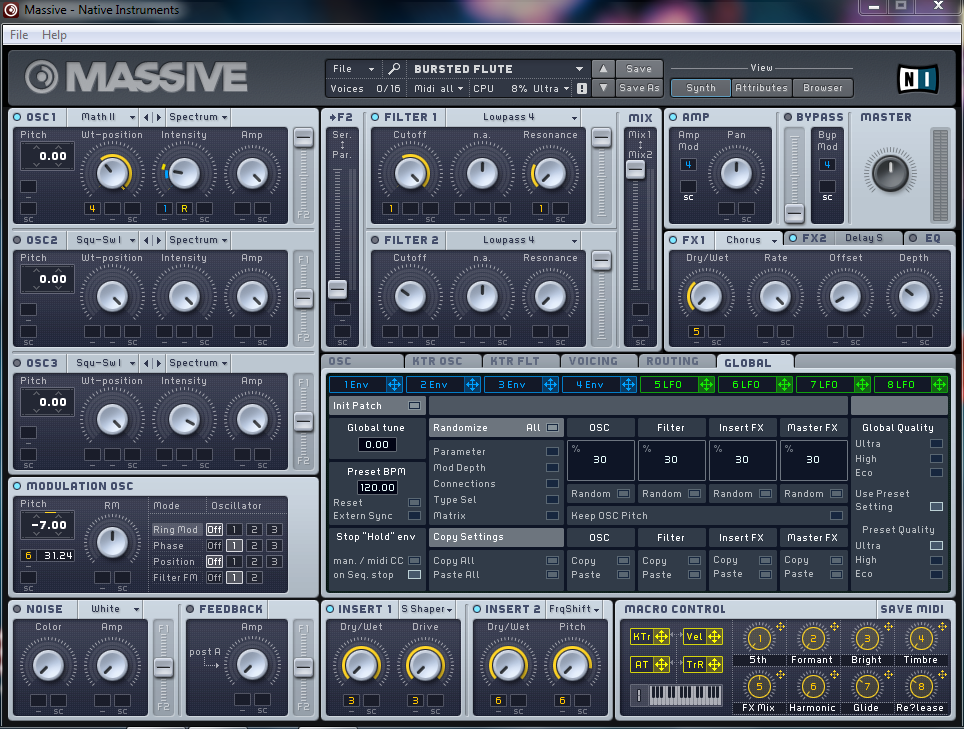Screen dimensions: 964x729
Task: Open FX1 Chorus type dropdown
Action: click(x=748, y=240)
